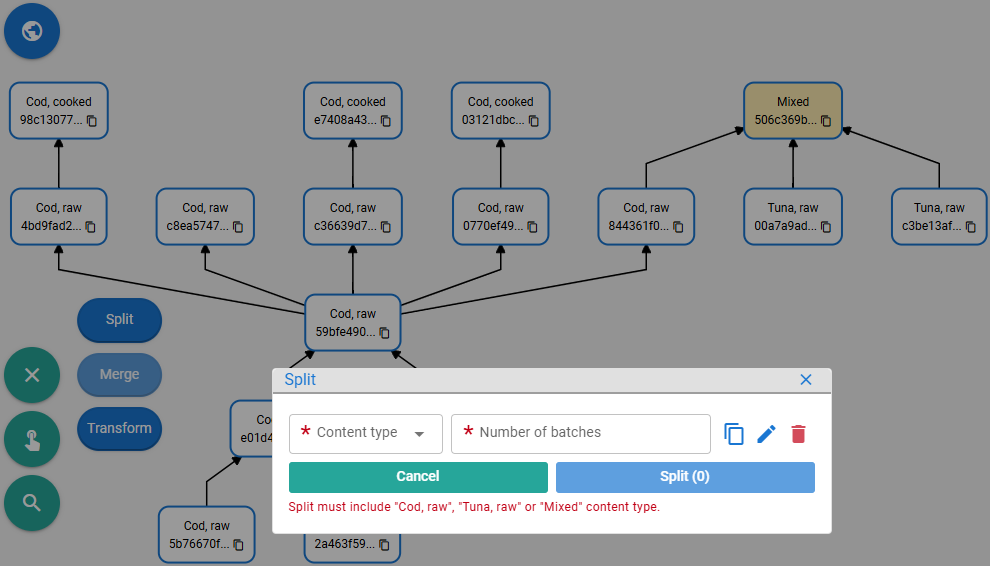Choose the Split operation button

(119, 320)
